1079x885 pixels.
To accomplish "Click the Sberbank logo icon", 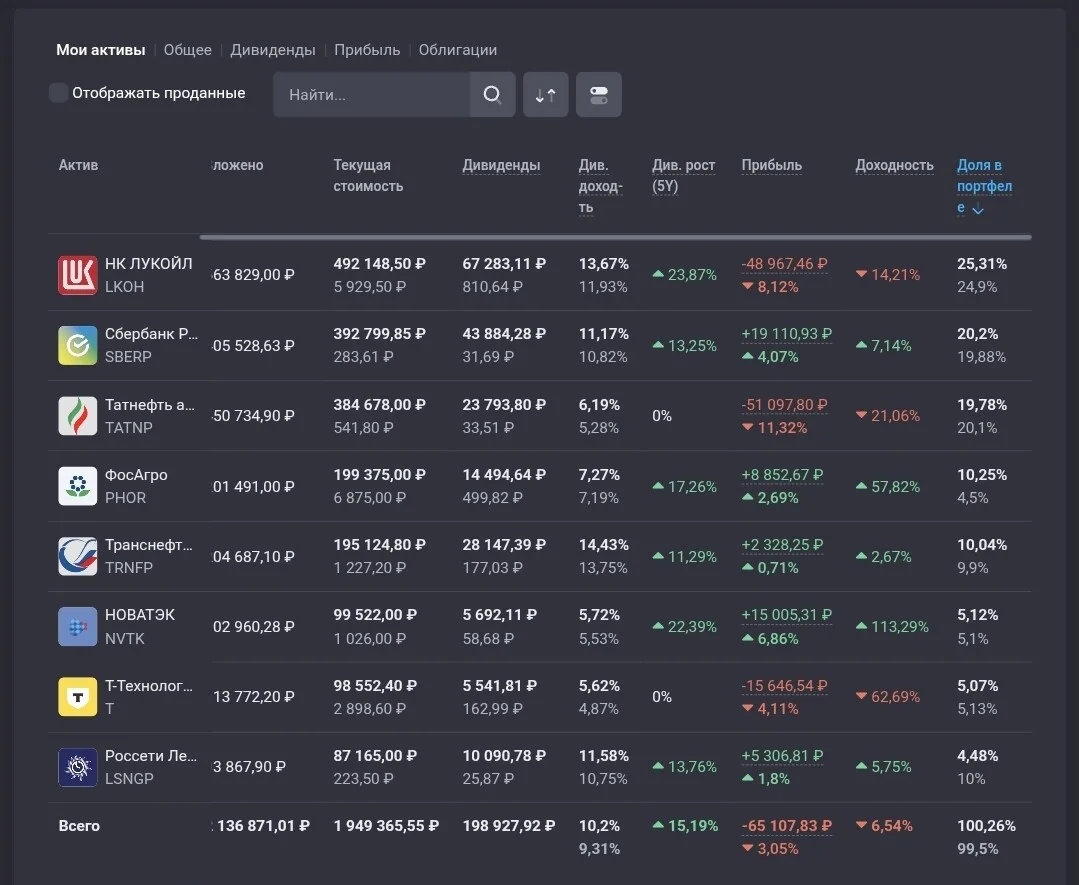I will tap(78, 345).
